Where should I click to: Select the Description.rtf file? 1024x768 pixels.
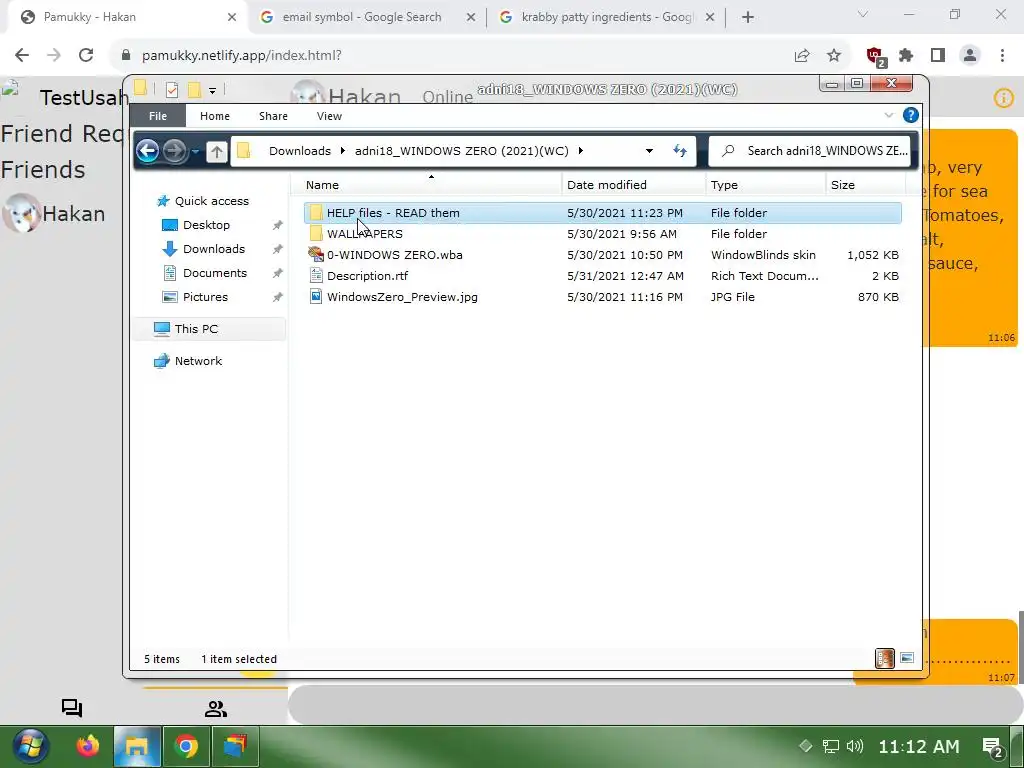[602, 276]
